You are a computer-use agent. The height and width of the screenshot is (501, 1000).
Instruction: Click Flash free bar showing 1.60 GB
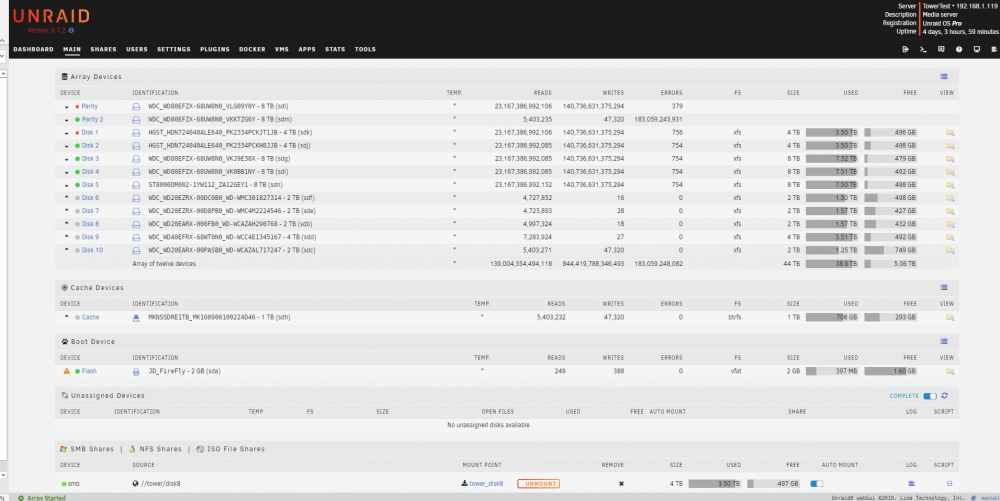(x=891, y=371)
